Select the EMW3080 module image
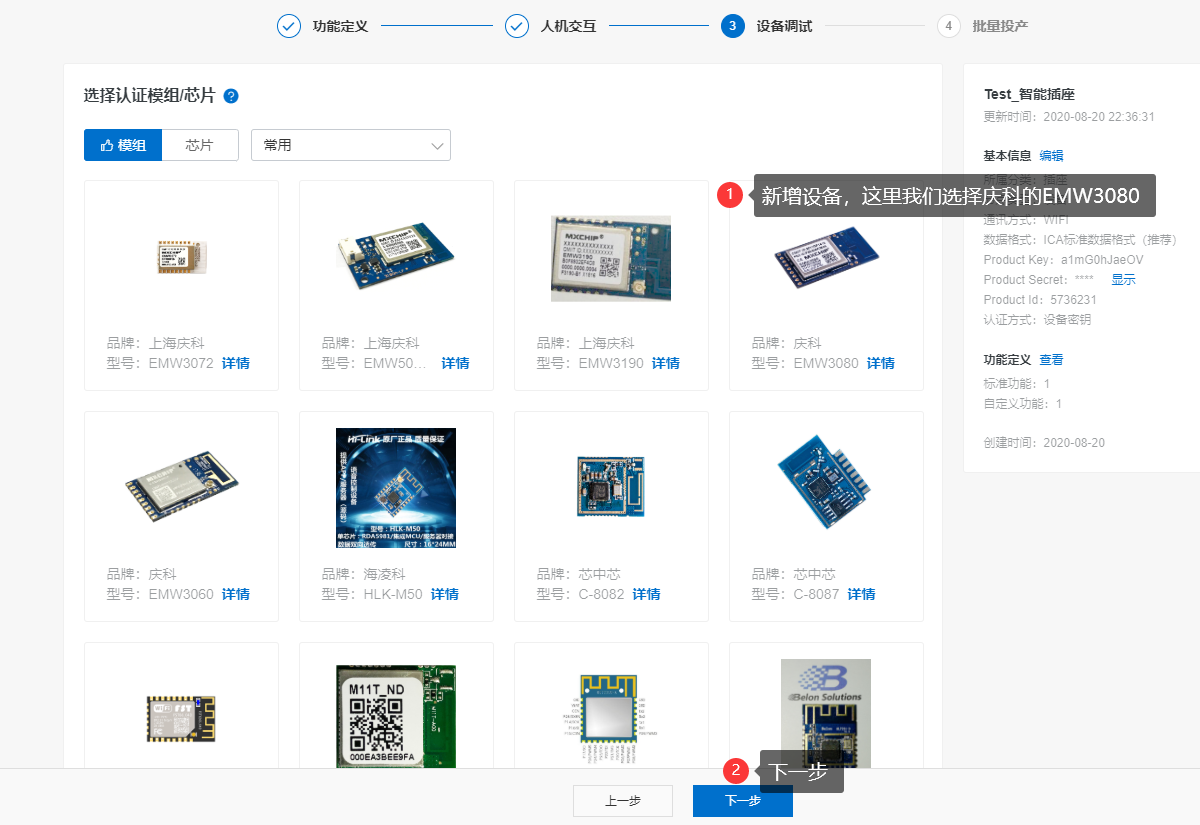Screen dimensions: 1200x825 pyautogui.click(x=826, y=258)
